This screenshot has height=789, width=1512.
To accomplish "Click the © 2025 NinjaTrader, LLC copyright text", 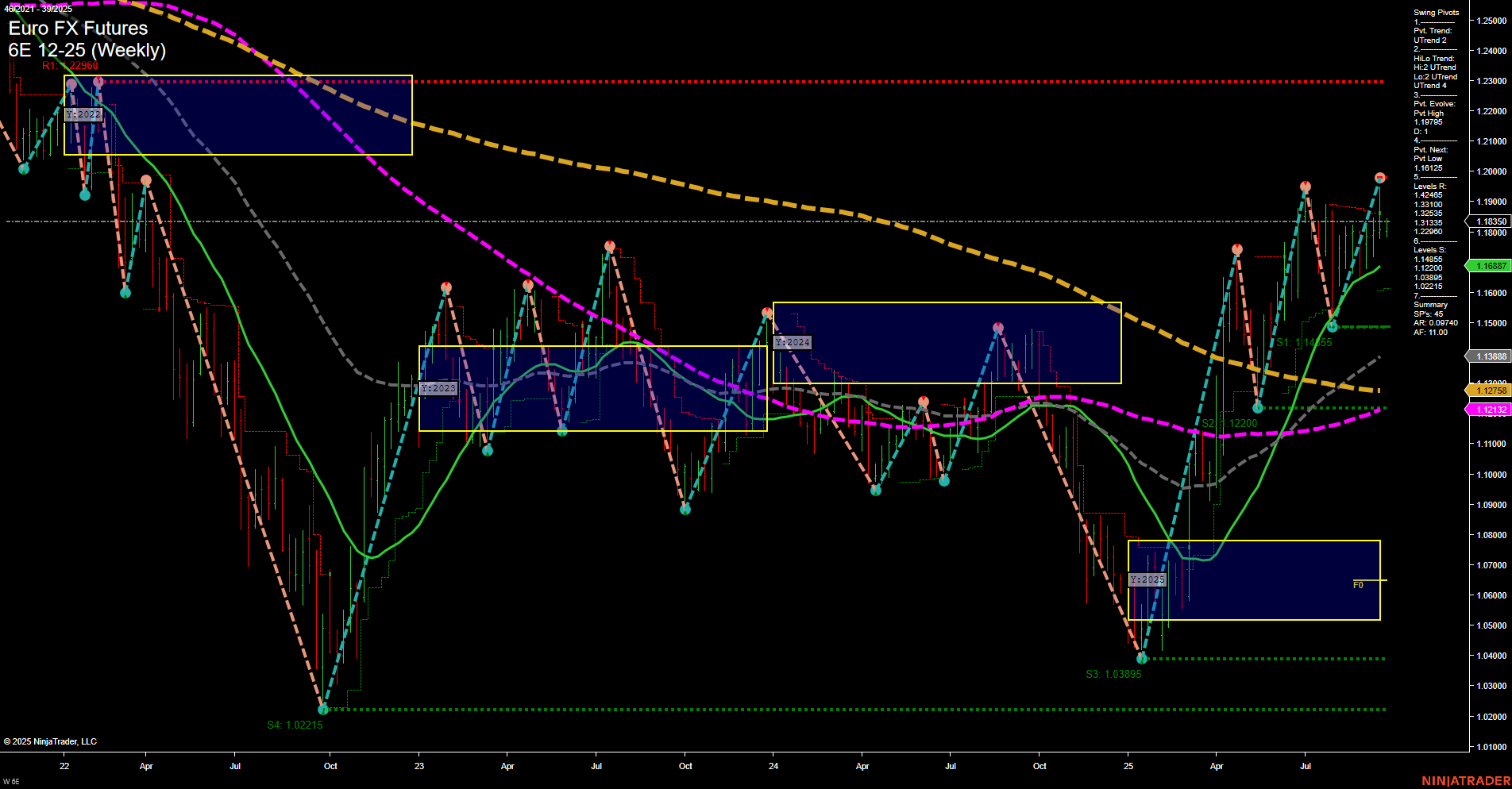I will pos(49,741).
